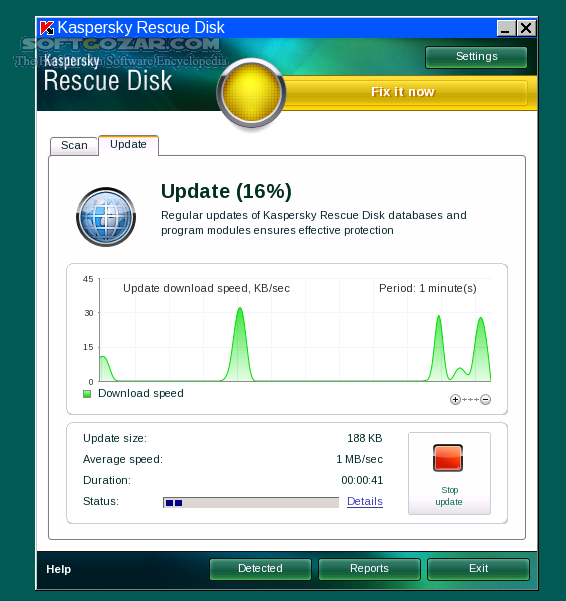Click the graph period zoom slider
The image size is (566, 601).
coord(470,399)
